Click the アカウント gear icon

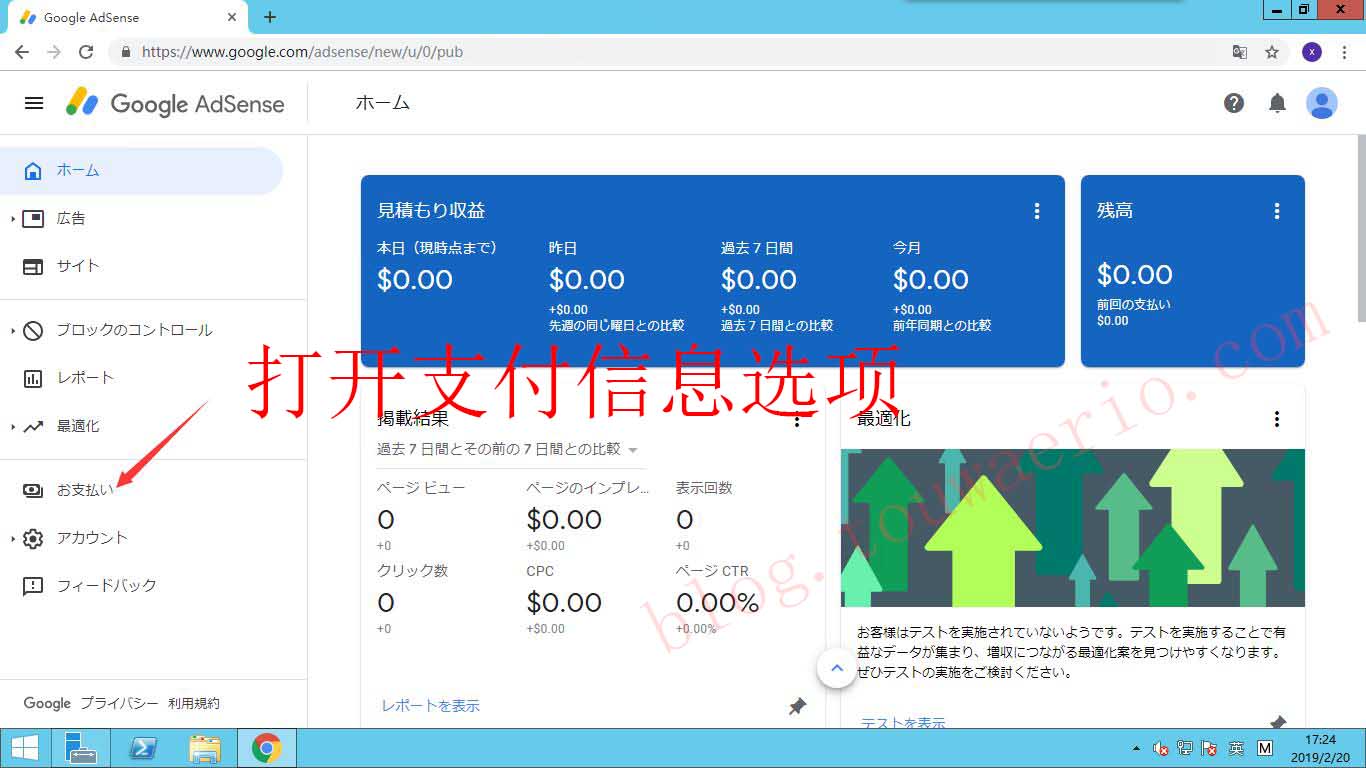point(33,538)
